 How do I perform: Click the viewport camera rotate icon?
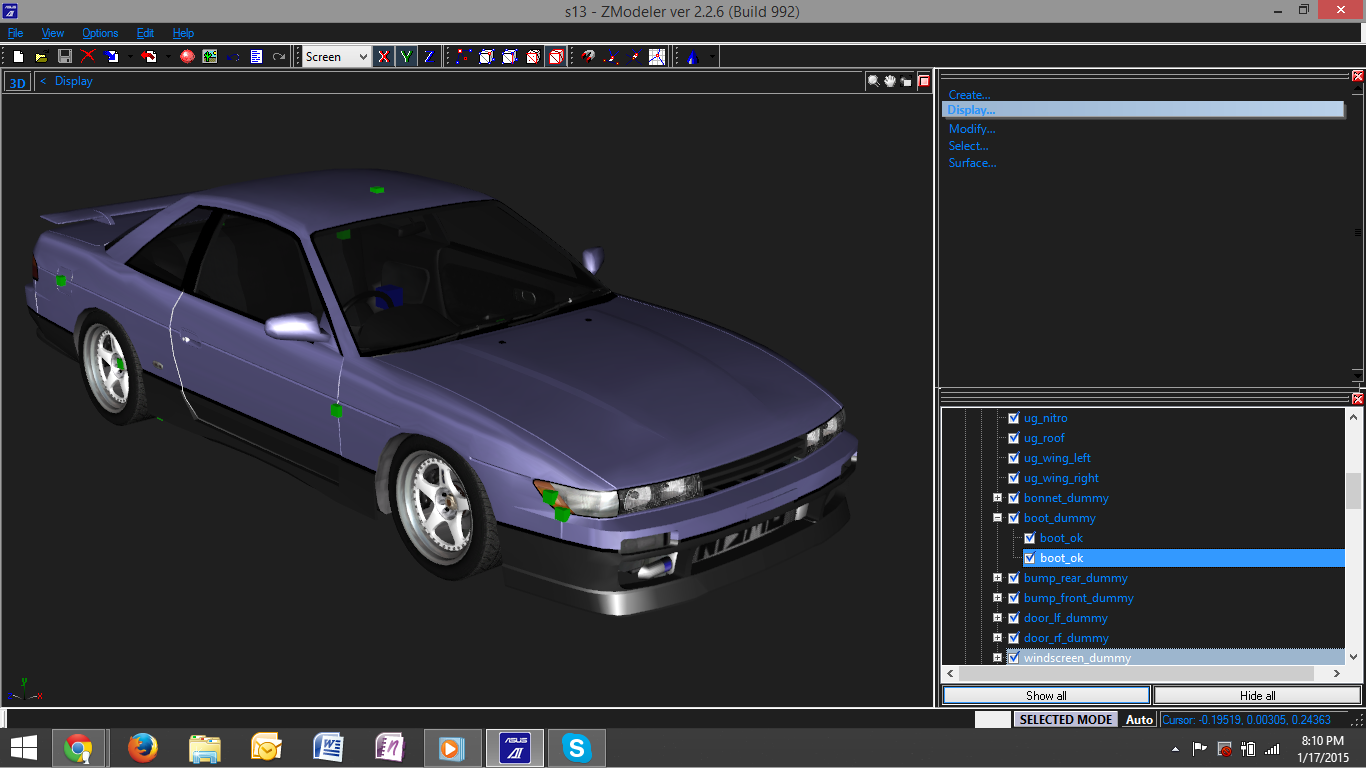906,82
